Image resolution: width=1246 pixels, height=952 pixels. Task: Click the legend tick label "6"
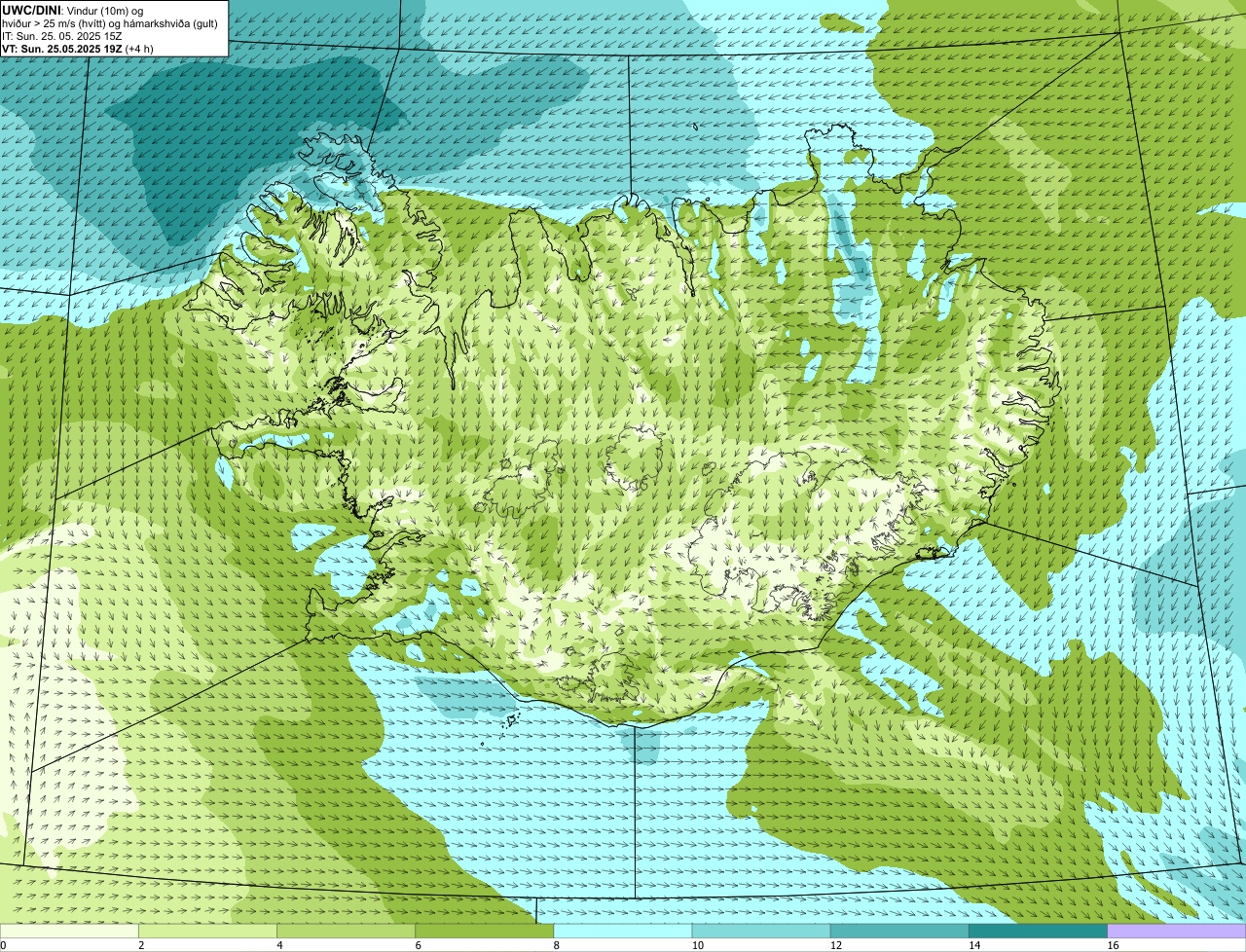418,945
